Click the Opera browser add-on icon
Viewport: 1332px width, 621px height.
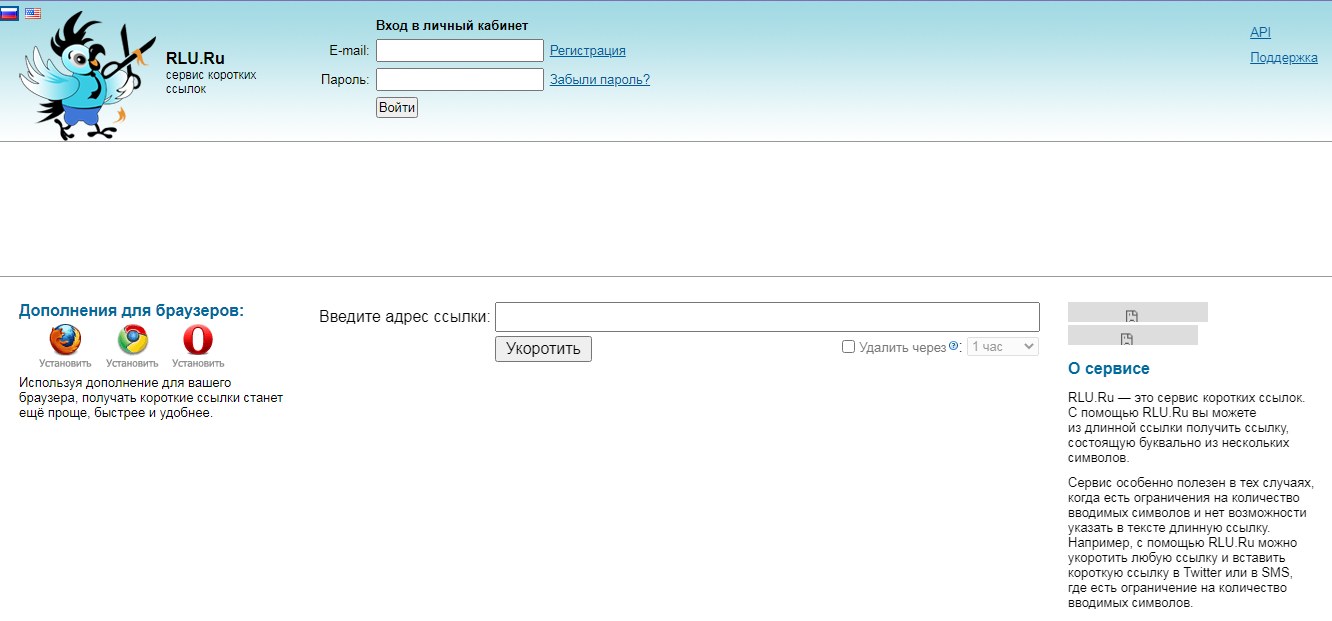(x=198, y=341)
